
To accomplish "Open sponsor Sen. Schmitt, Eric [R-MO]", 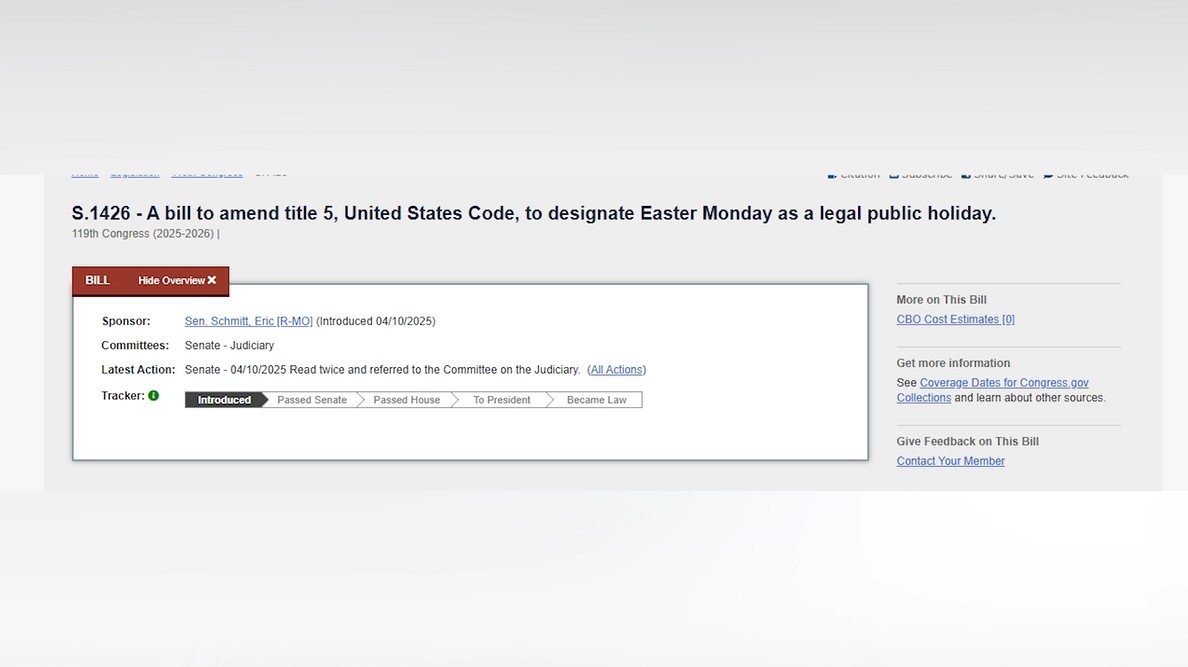I will tap(246, 321).
